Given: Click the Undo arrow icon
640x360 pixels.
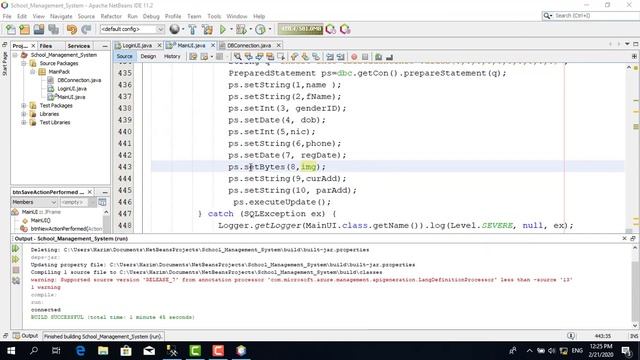Looking at the screenshot, I should 72,29.
